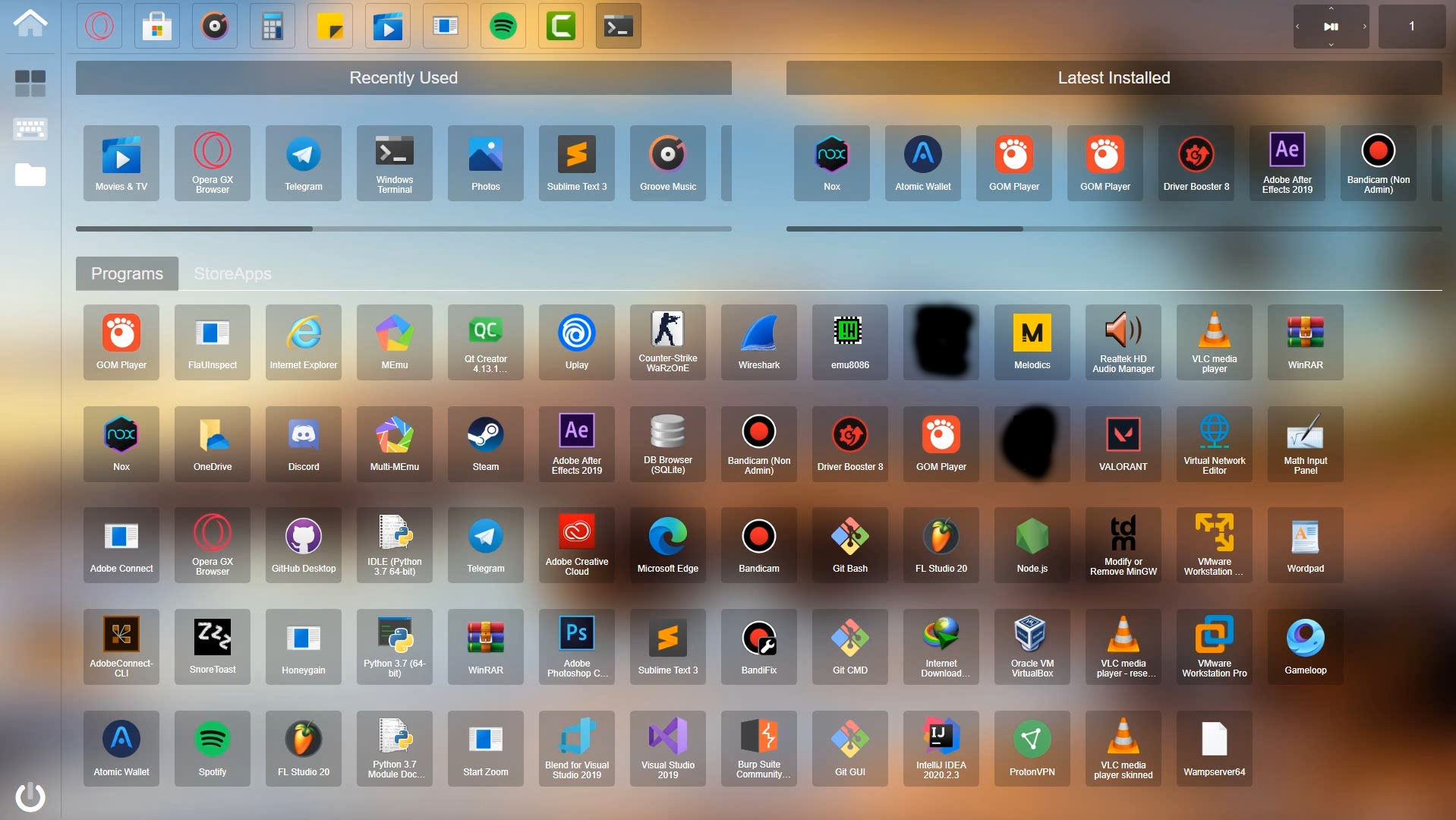Launch Movies & TV tile in Recently Used
The image size is (1456, 820).
(121, 163)
